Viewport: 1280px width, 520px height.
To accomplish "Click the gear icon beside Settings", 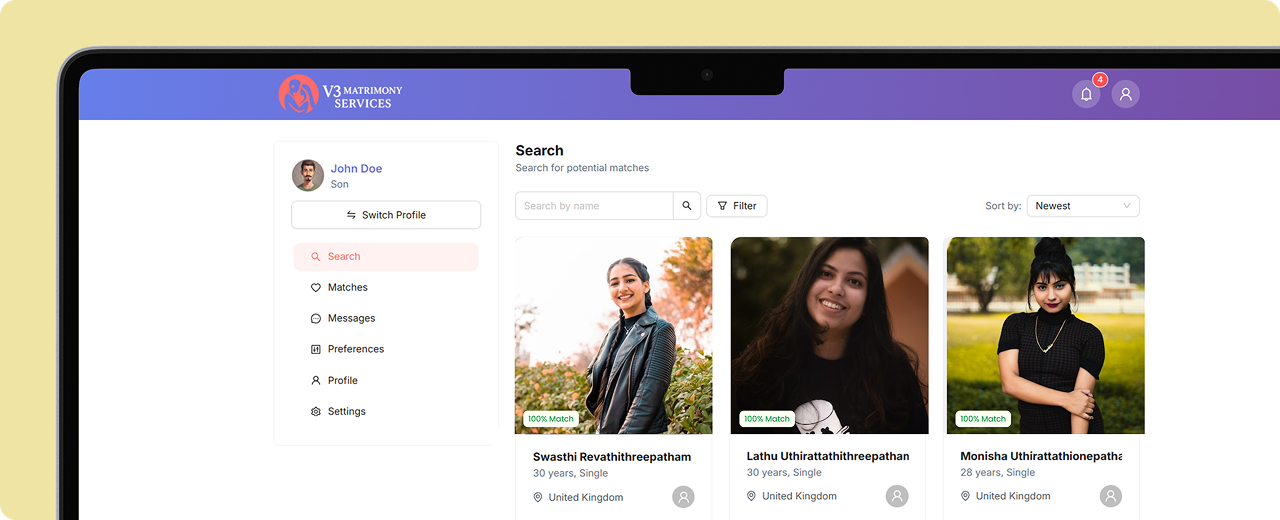I will tap(316, 412).
